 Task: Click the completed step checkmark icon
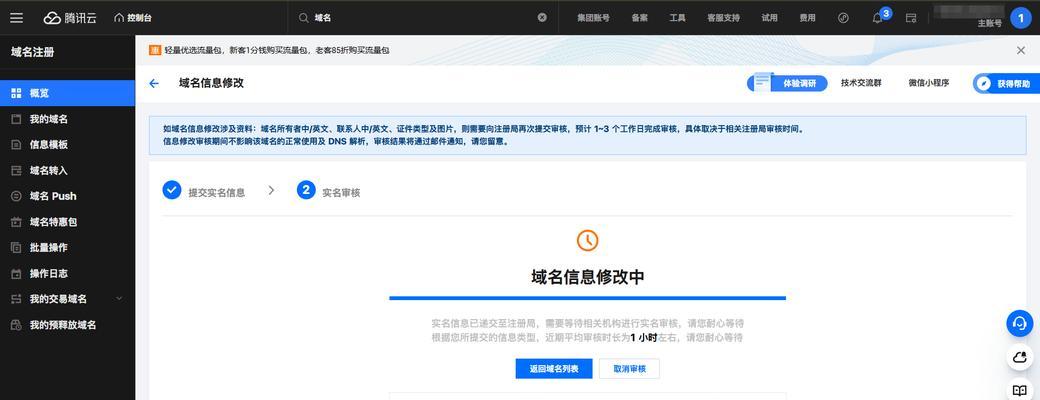[x=172, y=190]
